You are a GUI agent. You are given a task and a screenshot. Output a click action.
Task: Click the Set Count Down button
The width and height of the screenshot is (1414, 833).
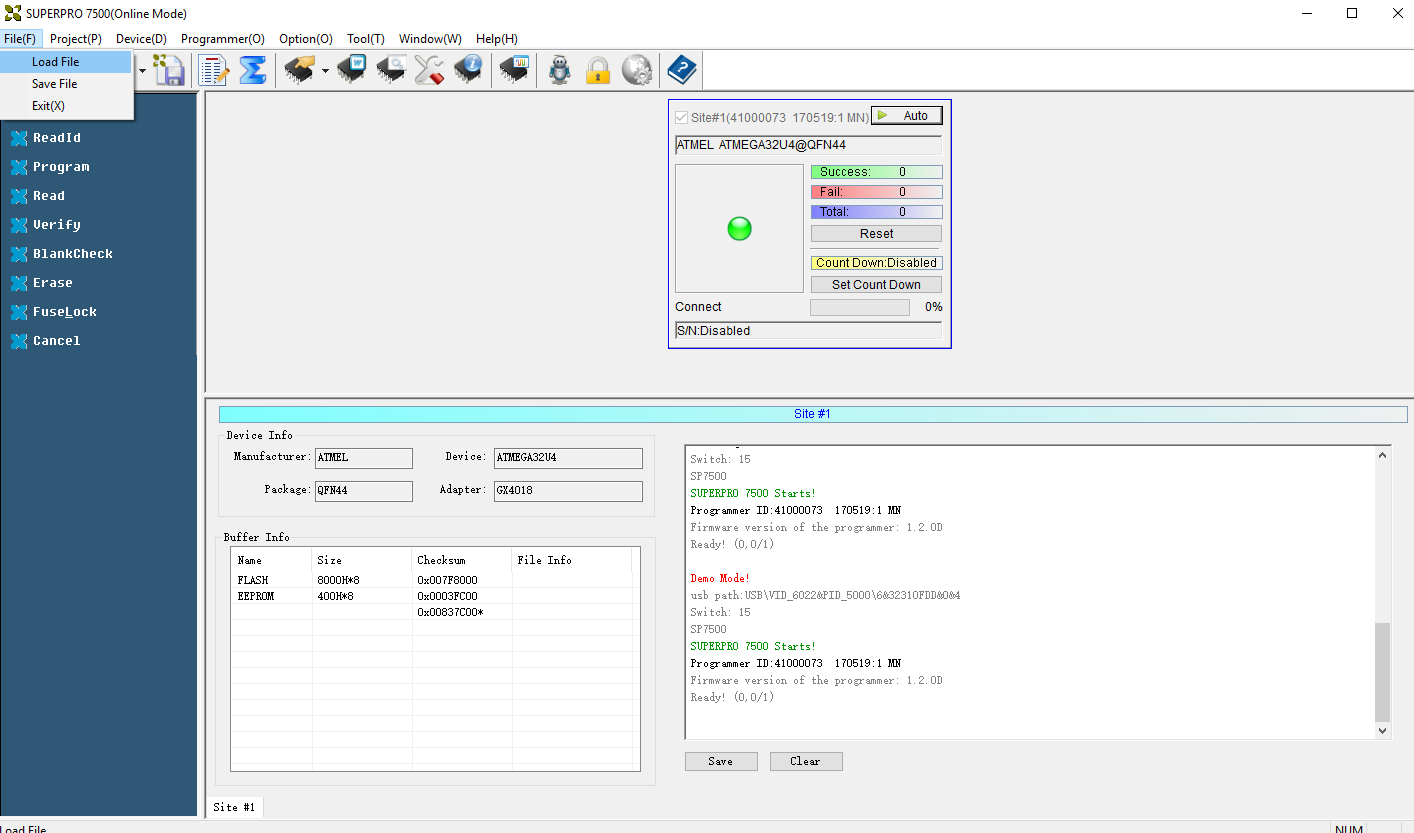point(876,285)
